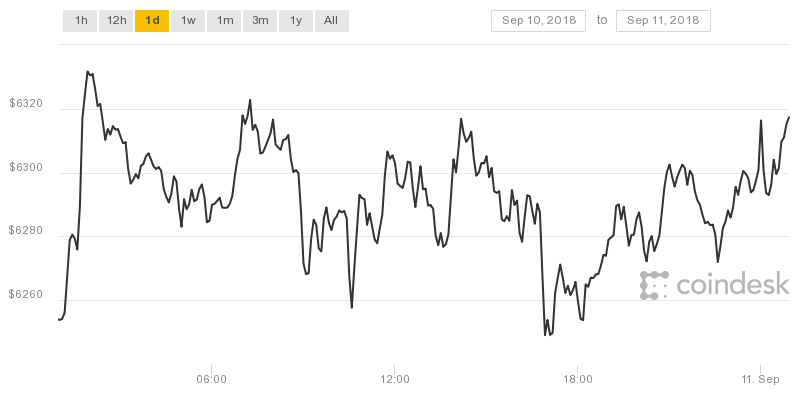Click the CoinDesk logo icon watermark
The image size is (800, 400).
tap(654, 285)
